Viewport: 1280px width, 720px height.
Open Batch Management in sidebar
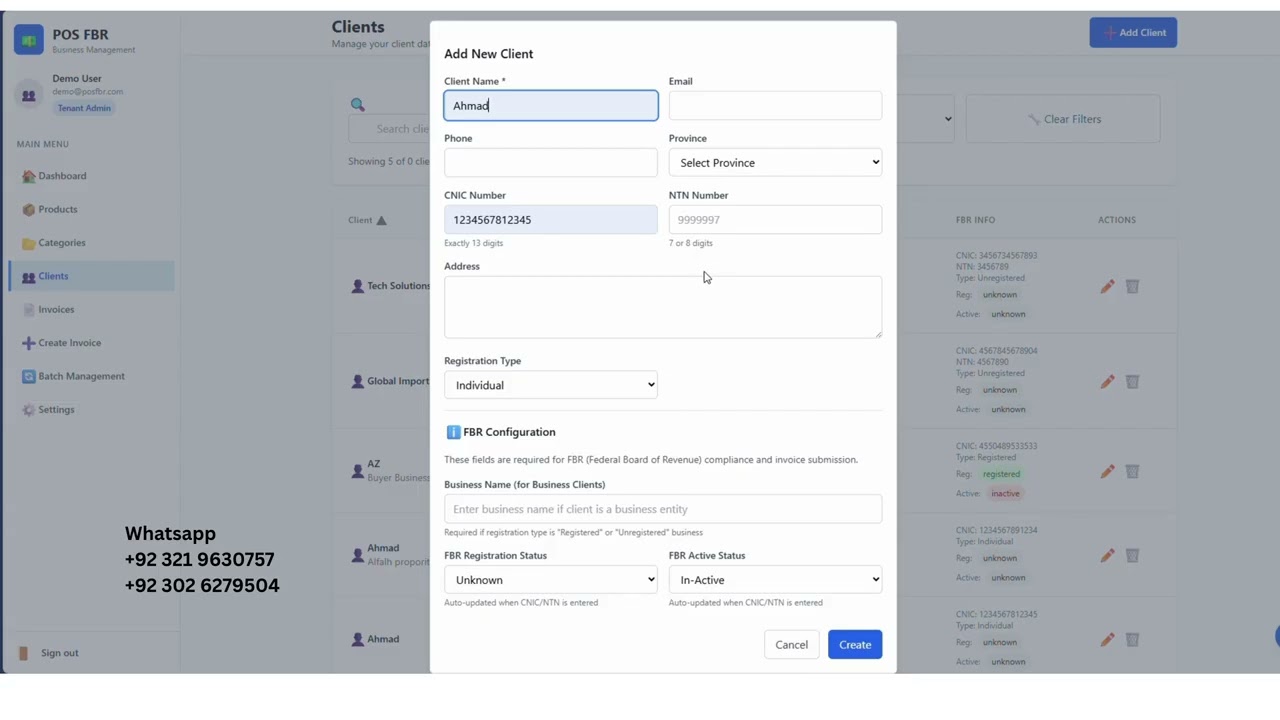coord(92,376)
